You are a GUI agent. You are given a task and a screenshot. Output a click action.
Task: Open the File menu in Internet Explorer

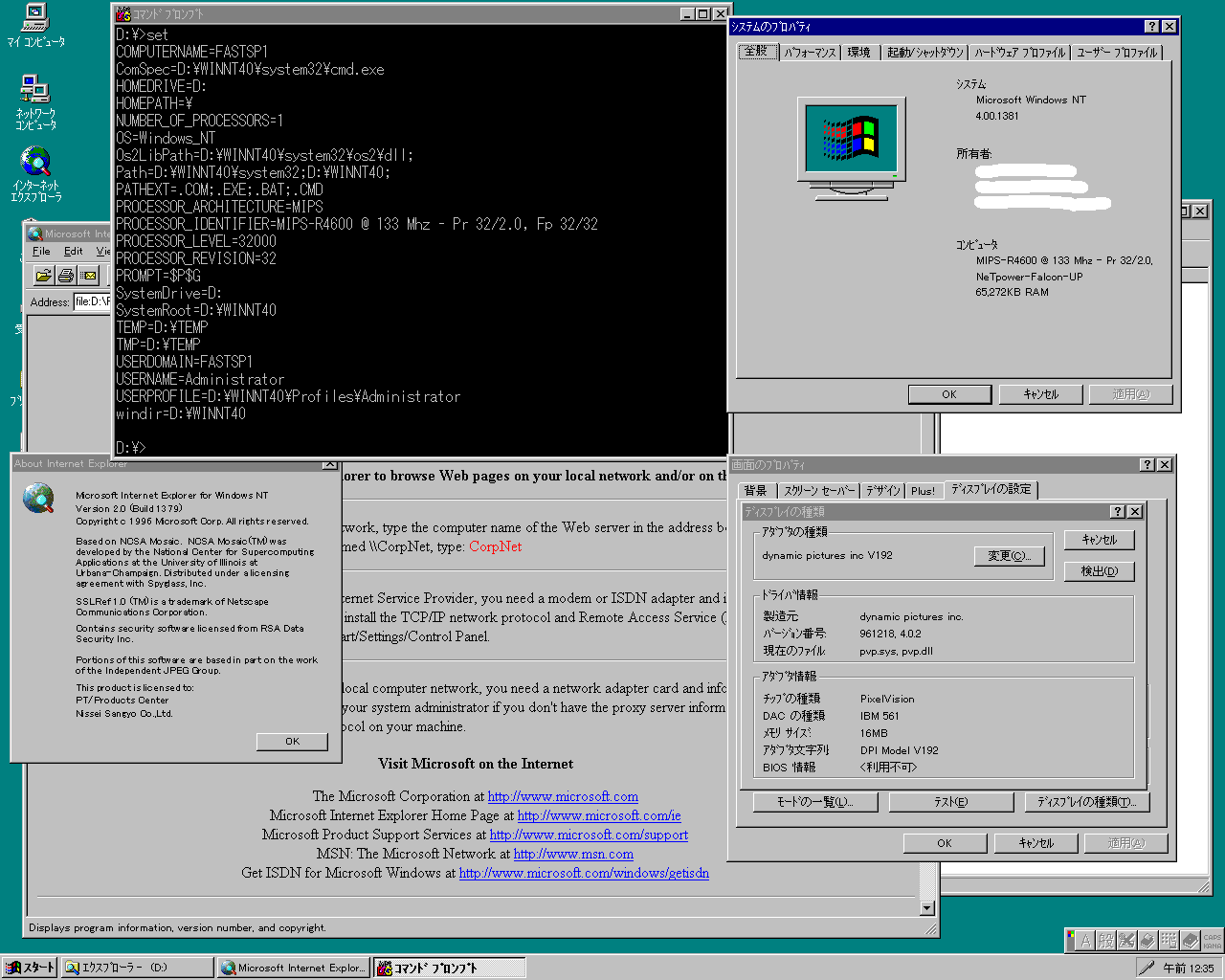[x=41, y=251]
